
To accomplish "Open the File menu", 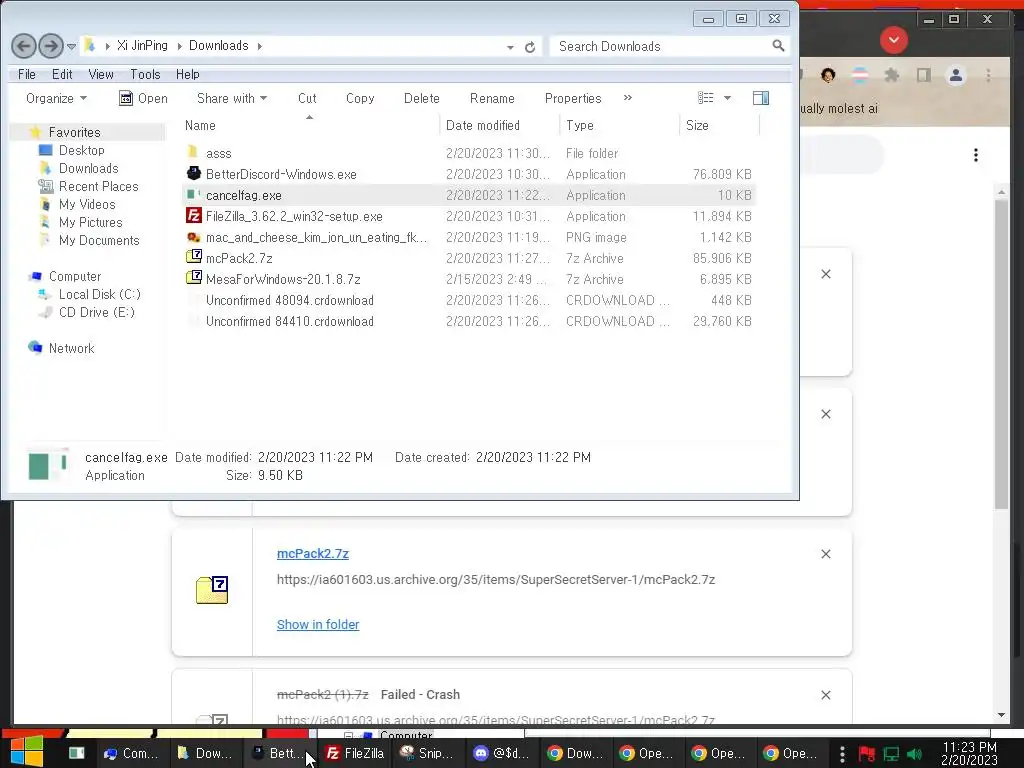I will click(27, 74).
